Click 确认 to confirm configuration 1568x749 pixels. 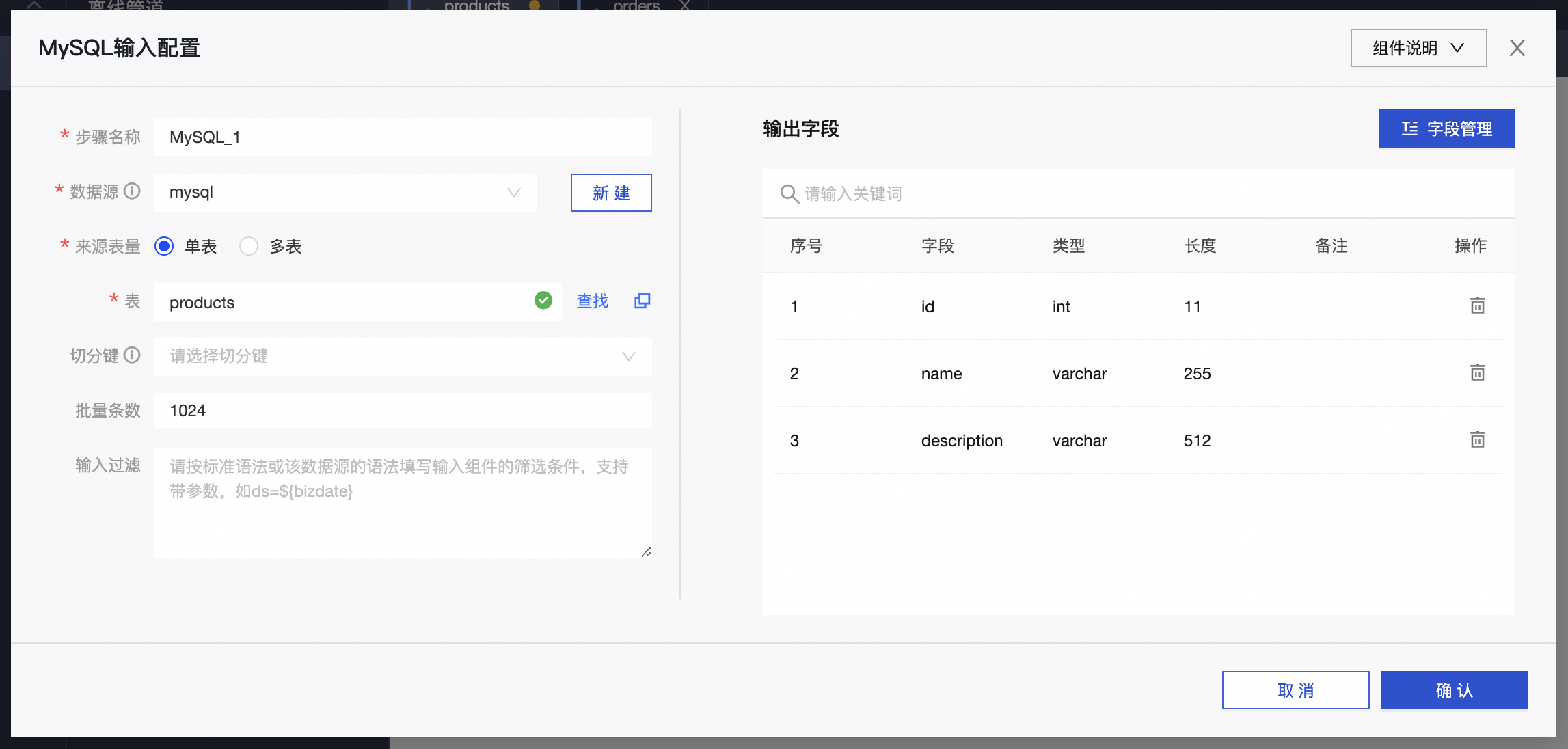tap(1454, 690)
